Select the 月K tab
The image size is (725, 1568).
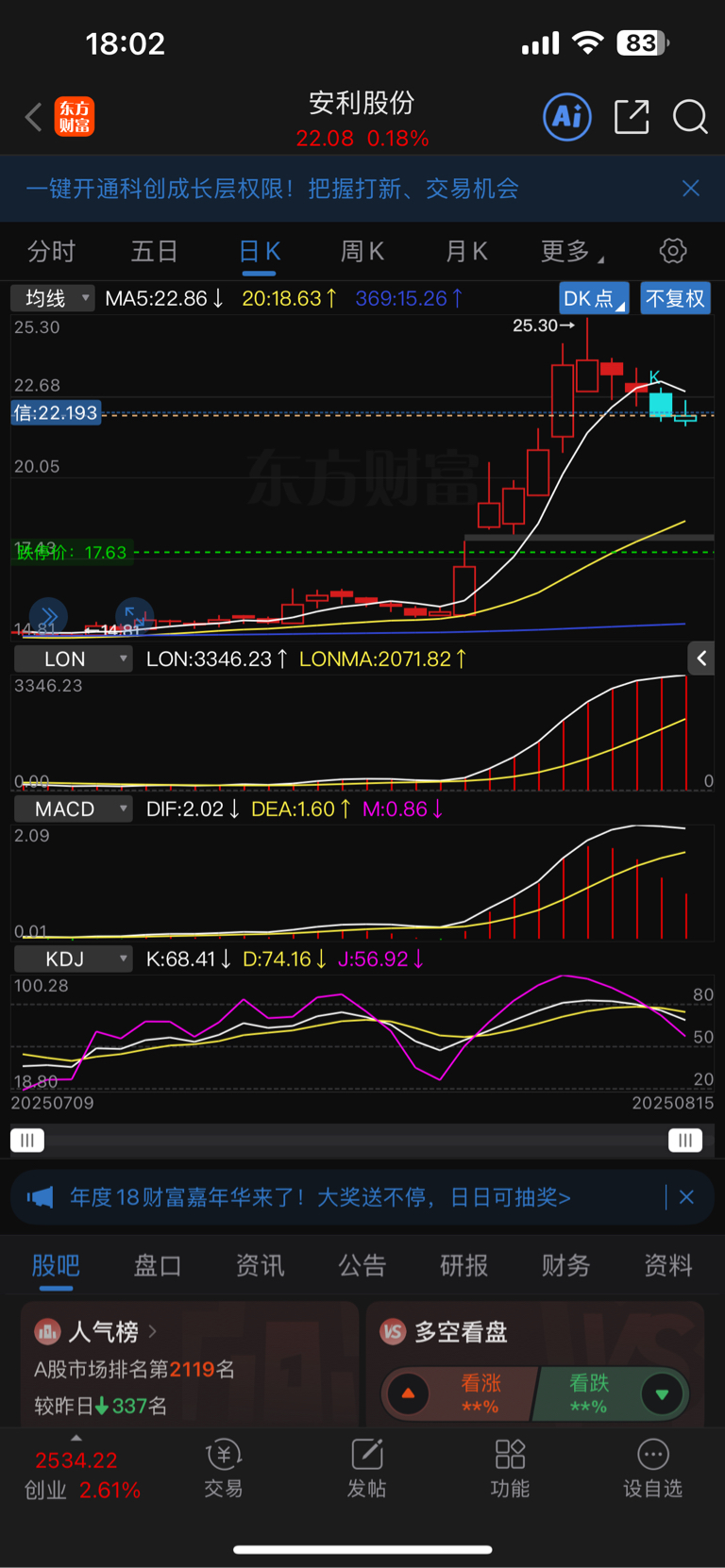pos(466,251)
